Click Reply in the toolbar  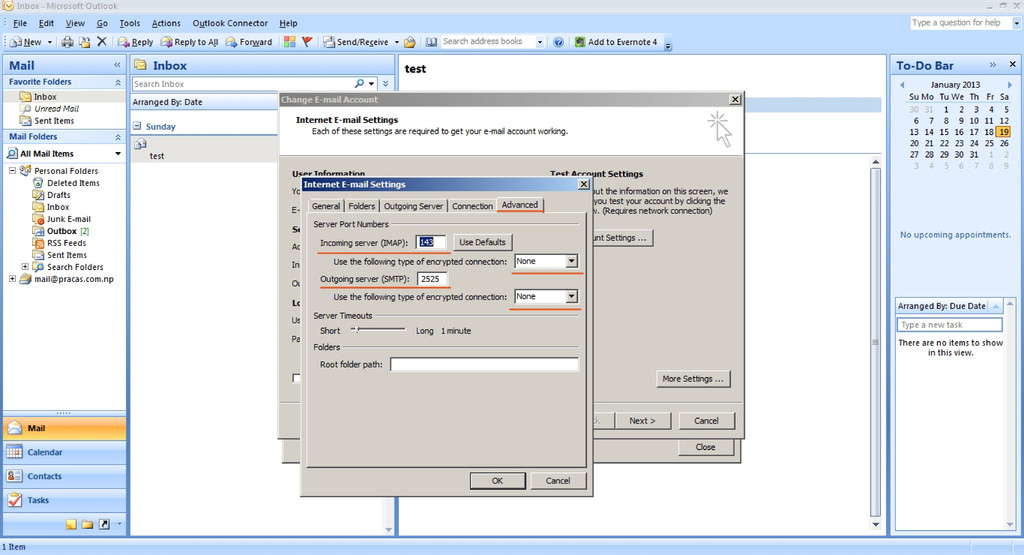pos(135,42)
